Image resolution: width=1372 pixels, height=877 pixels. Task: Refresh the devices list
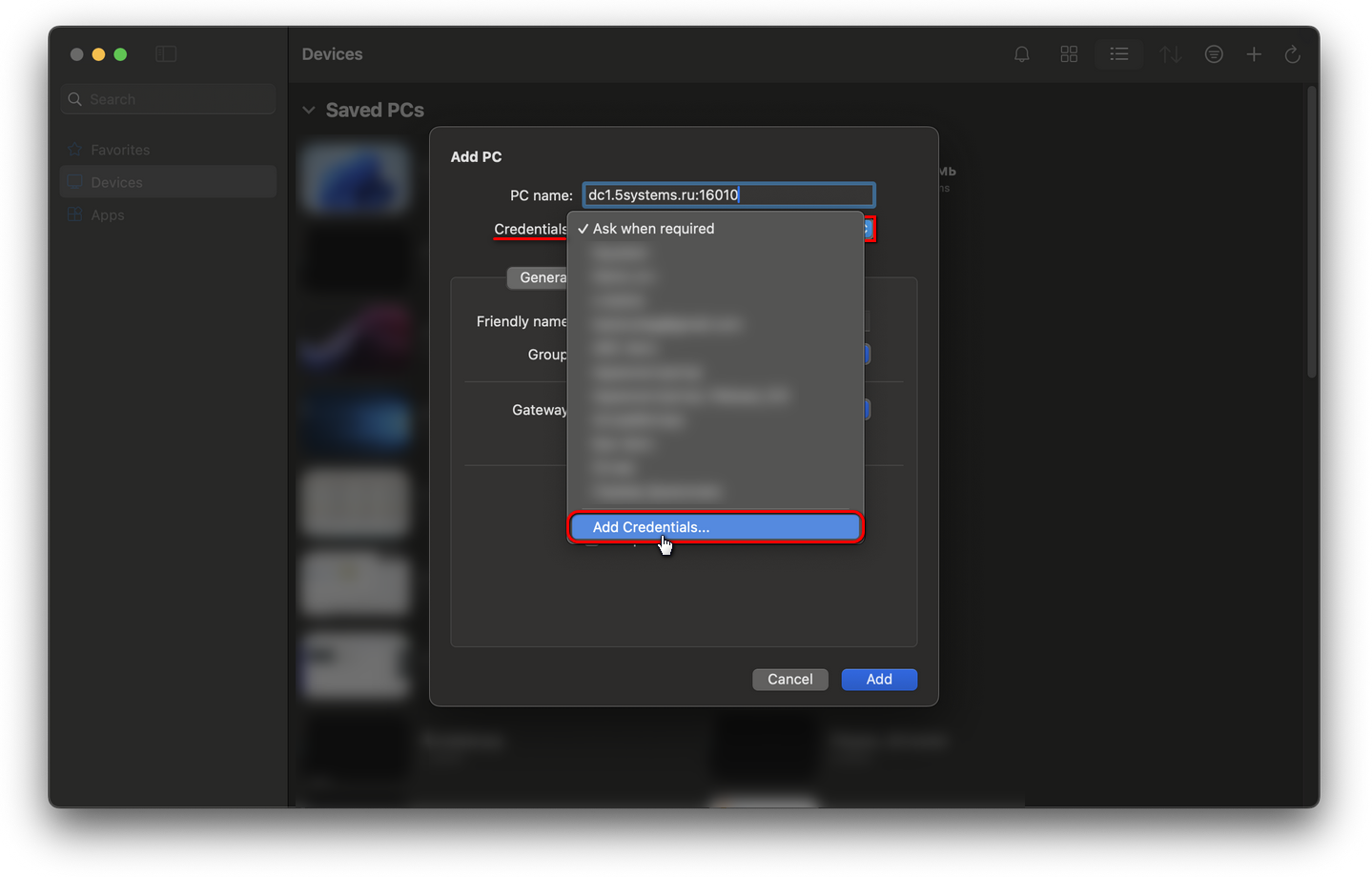click(x=1292, y=54)
